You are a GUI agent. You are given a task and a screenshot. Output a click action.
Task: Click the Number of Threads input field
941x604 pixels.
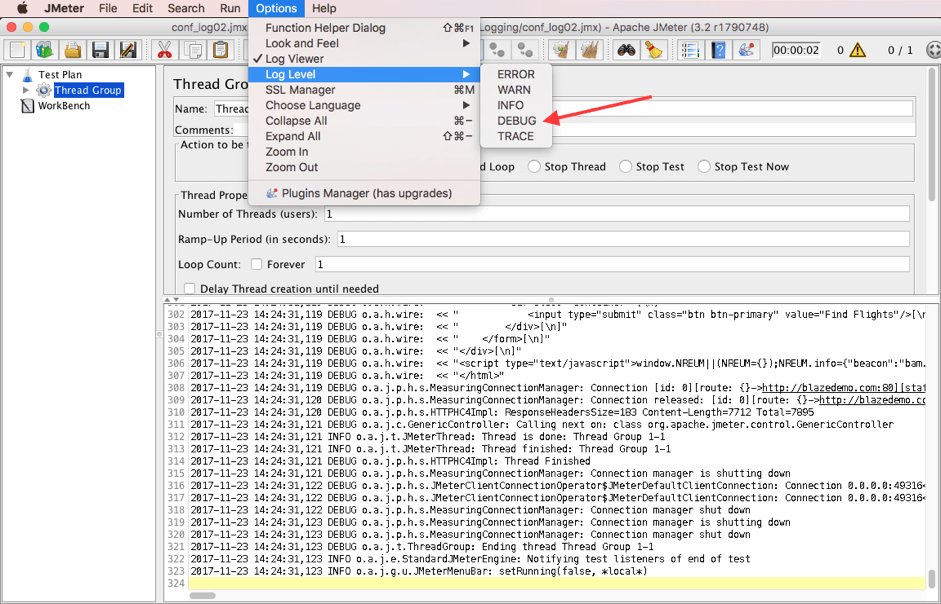[617, 214]
